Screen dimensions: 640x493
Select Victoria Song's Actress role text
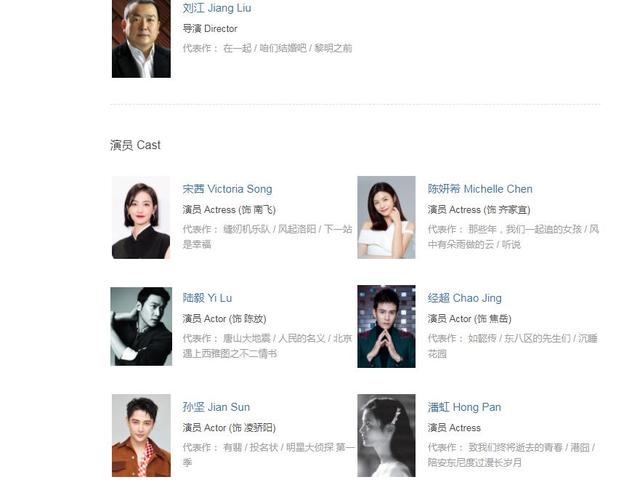(x=229, y=210)
